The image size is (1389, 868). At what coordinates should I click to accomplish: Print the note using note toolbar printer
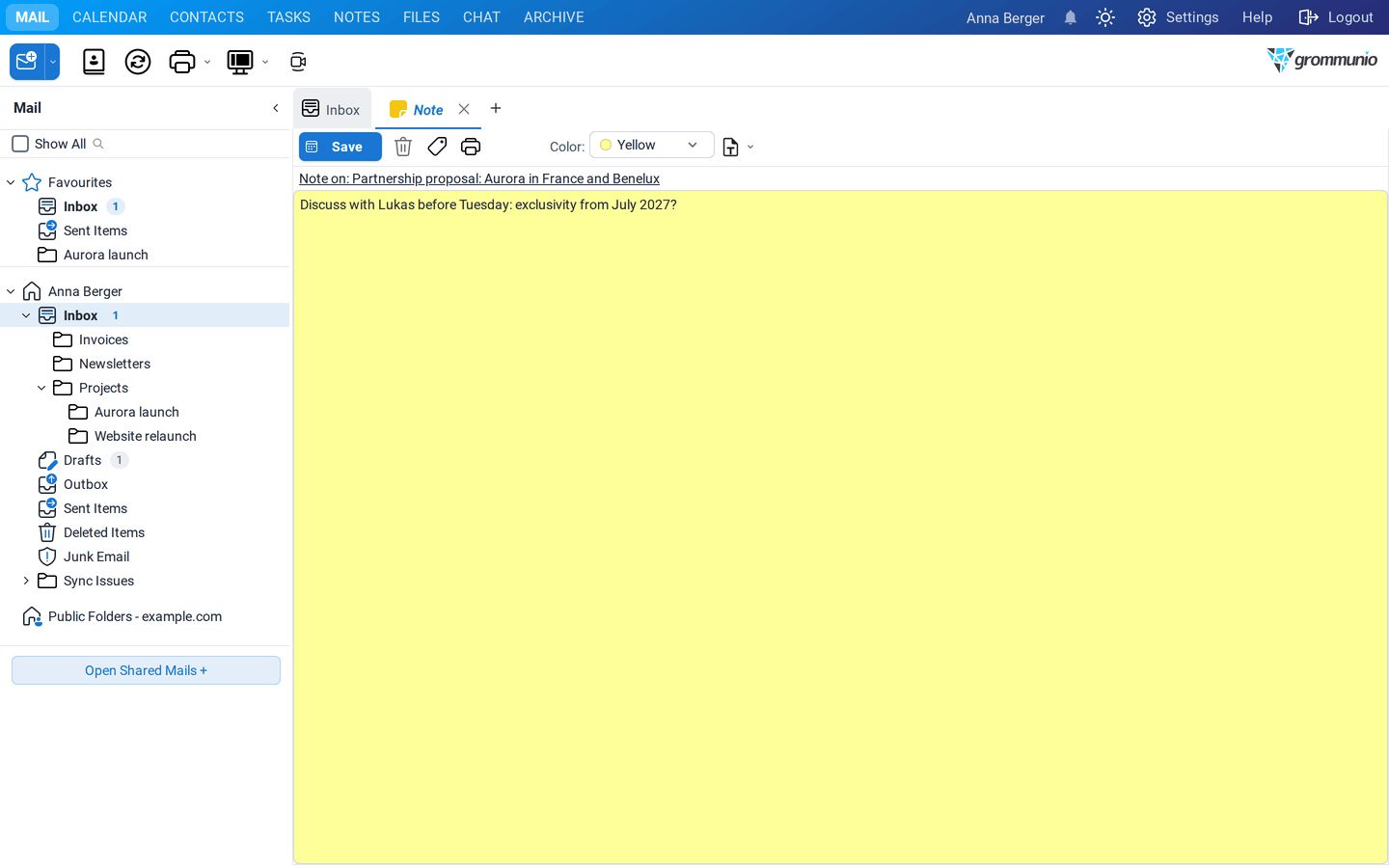click(x=471, y=147)
